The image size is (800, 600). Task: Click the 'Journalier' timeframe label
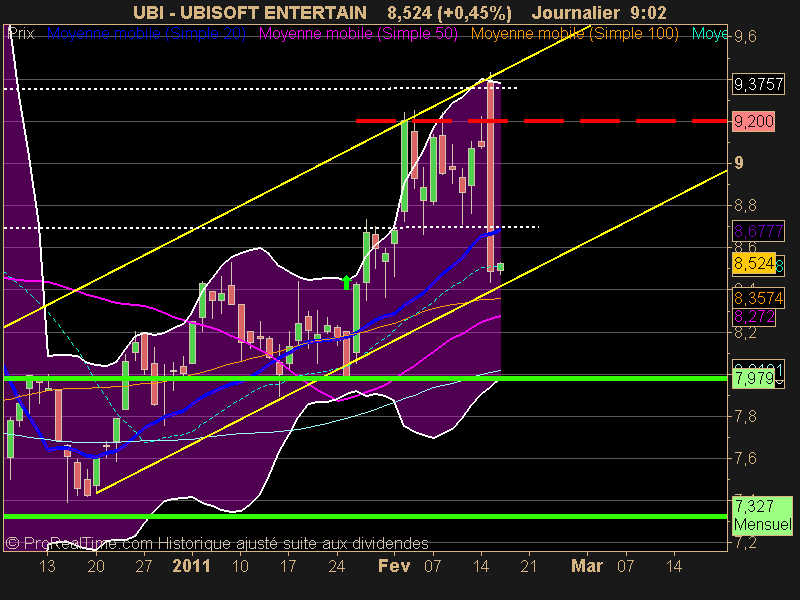[576, 12]
